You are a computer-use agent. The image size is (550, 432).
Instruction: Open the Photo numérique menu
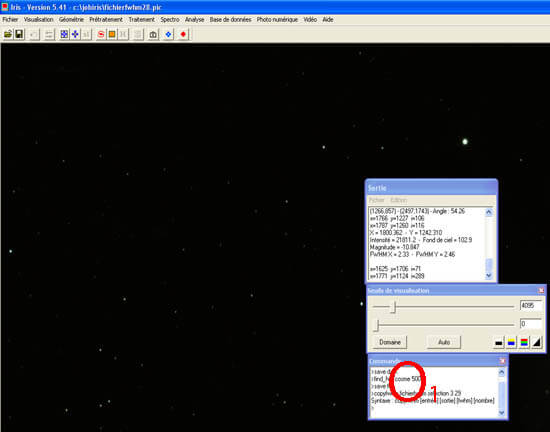[277, 20]
